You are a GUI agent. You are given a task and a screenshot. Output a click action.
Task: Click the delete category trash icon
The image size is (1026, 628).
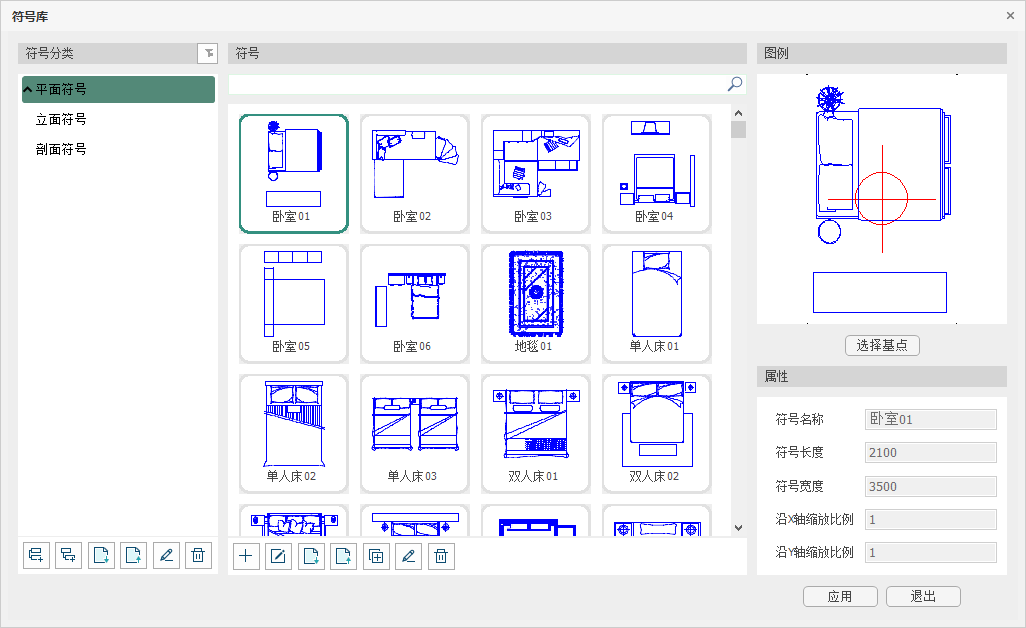(x=199, y=555)
